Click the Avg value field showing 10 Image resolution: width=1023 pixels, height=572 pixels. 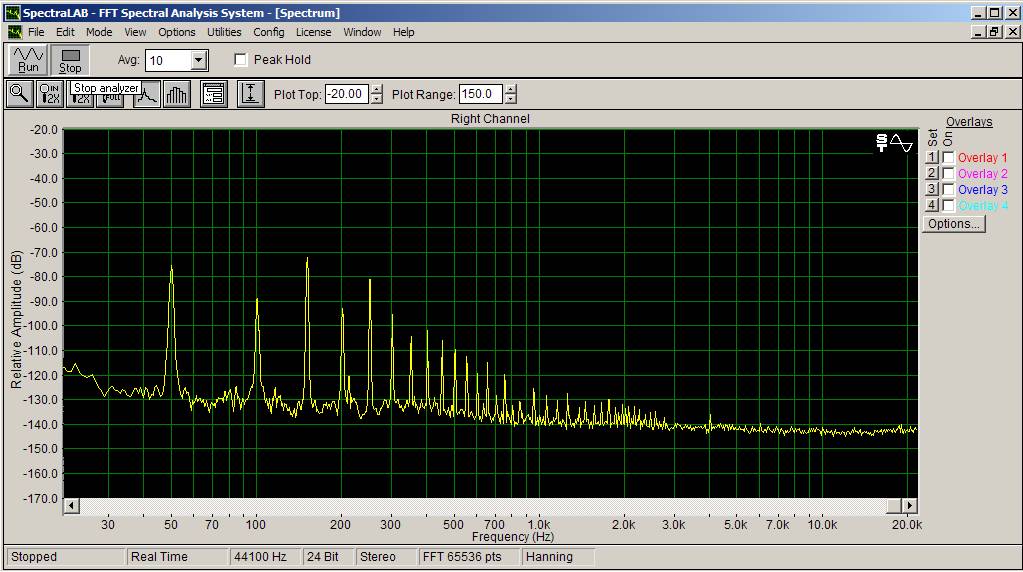[x=168, y=61]
